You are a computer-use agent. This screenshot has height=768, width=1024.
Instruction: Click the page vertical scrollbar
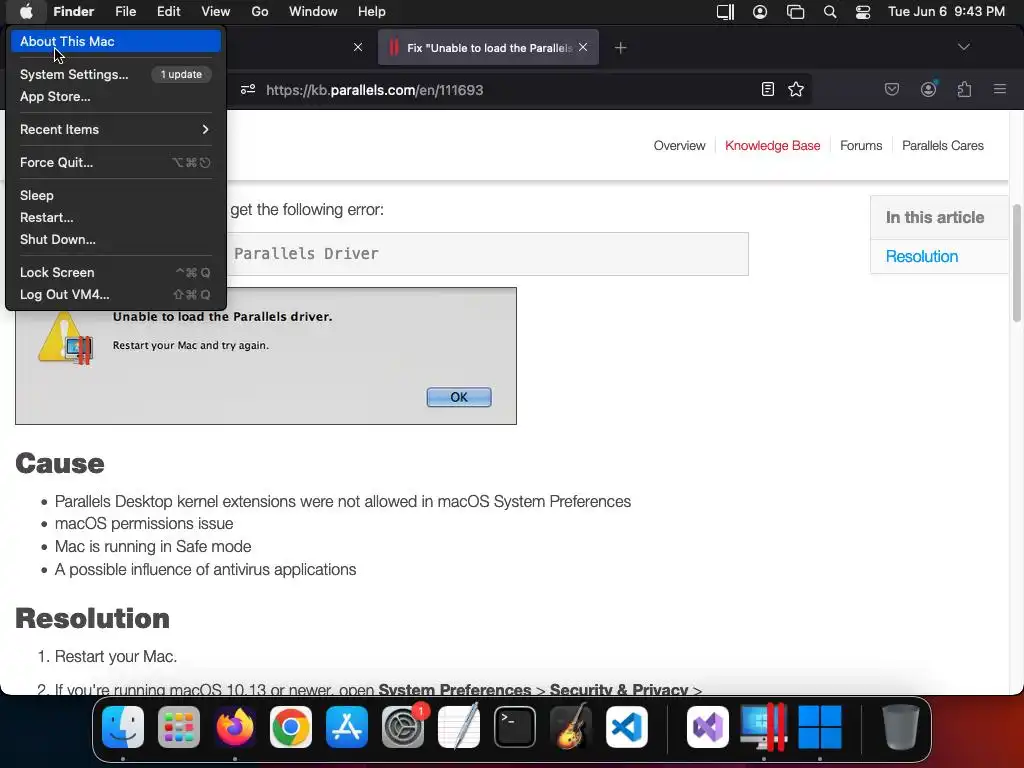pyautogui.click(x=1016, y=263)
